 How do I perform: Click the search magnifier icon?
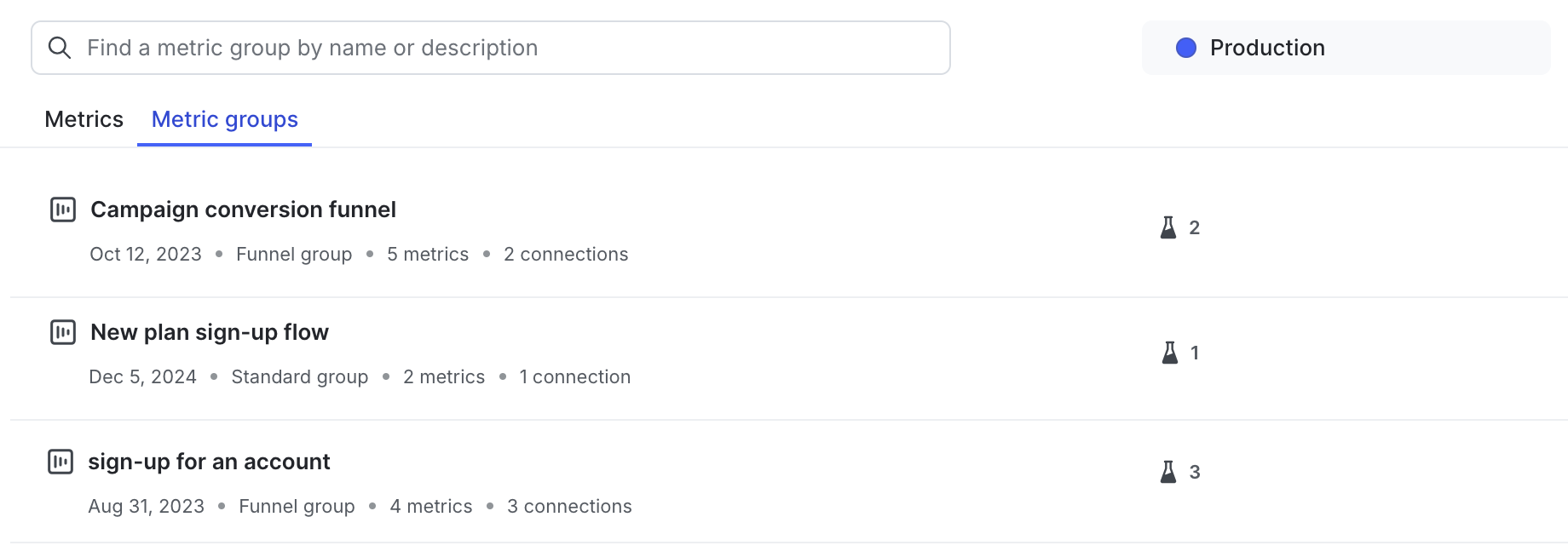(60, 47)
